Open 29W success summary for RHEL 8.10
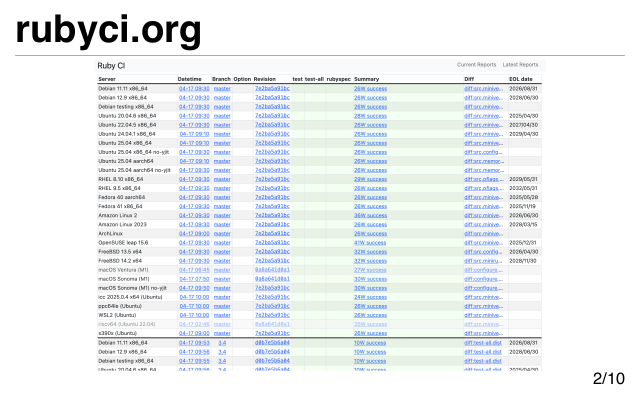Viewport: 640px width, 400px height. 370,179
